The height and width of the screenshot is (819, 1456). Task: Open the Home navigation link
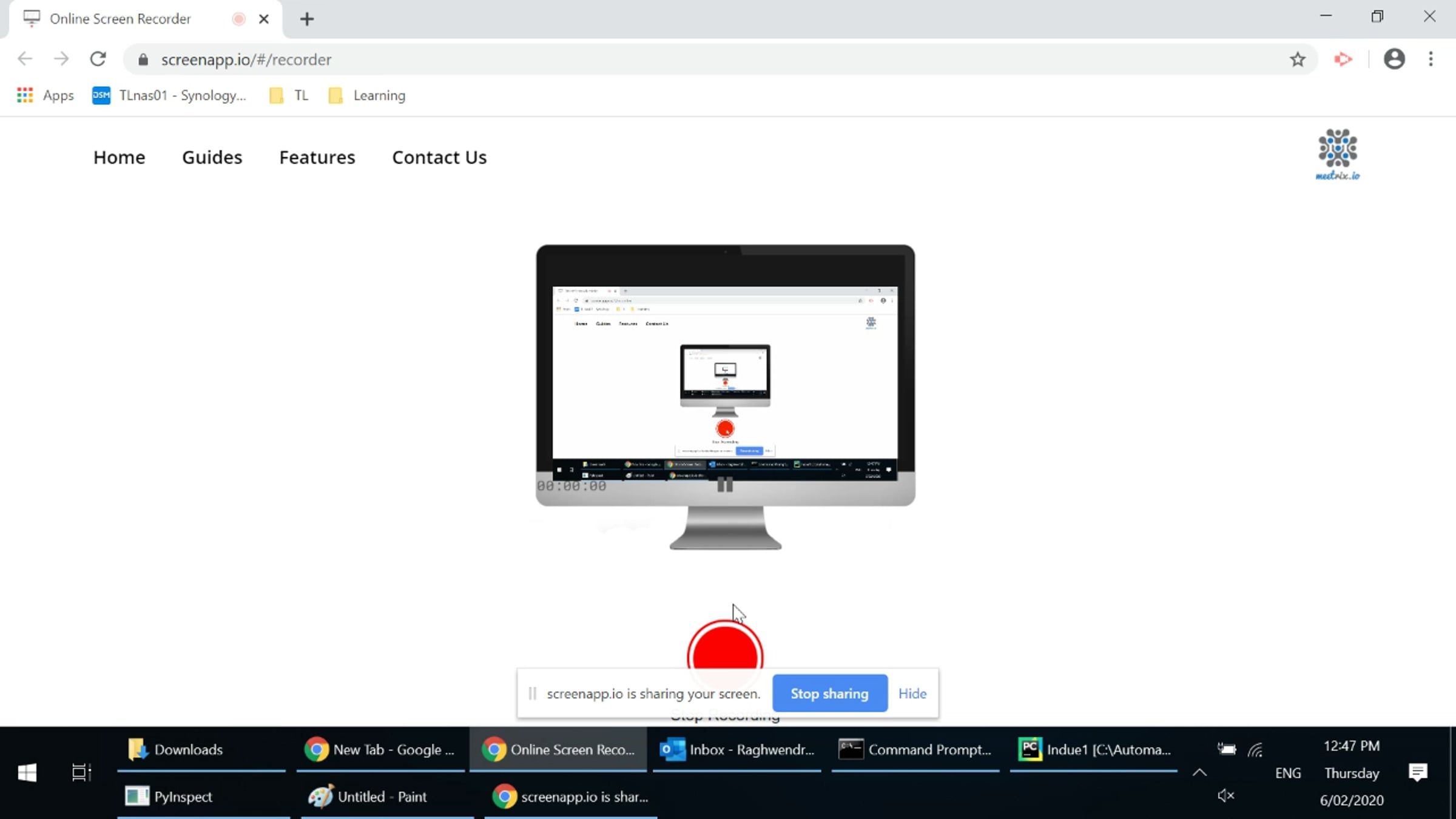tap(119, 157)
